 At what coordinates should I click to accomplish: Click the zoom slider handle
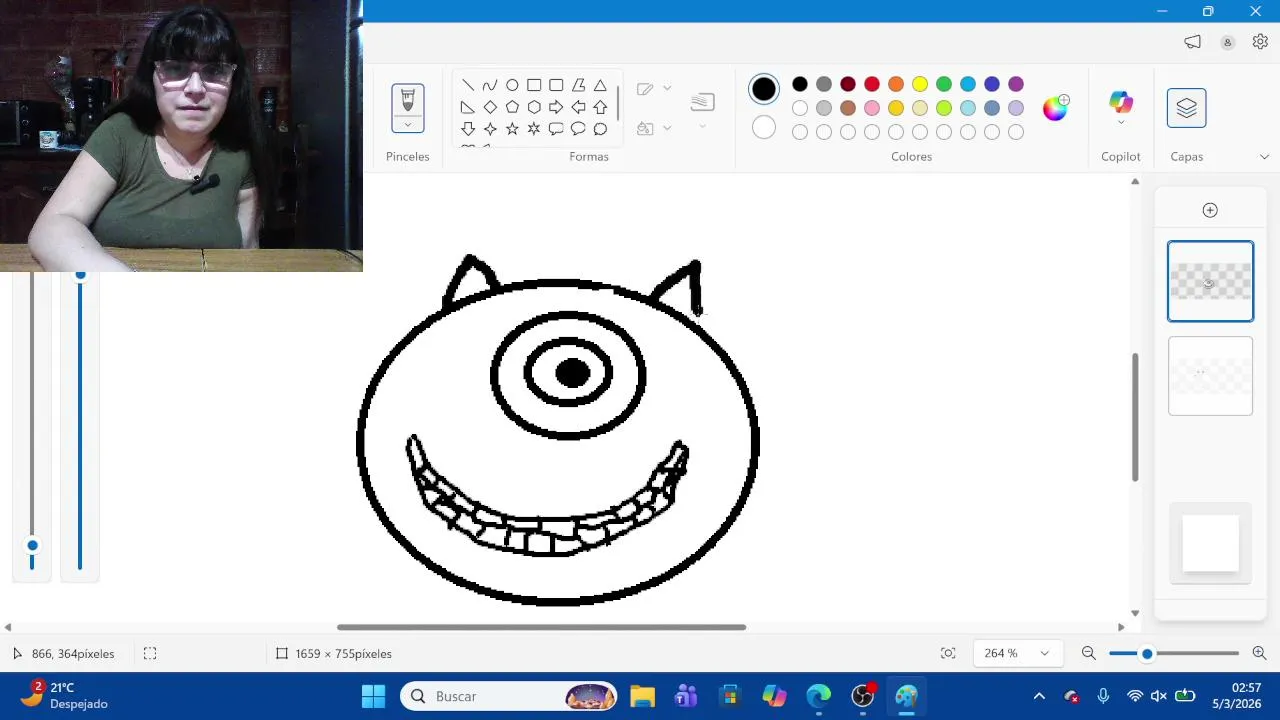pyautogui.click(x=1147, y=653)
